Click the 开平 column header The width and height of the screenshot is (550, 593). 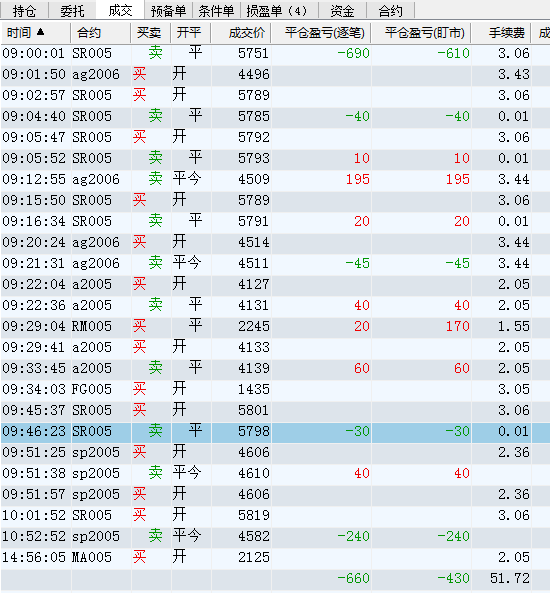pyautogui.click(x=191, y=33)
